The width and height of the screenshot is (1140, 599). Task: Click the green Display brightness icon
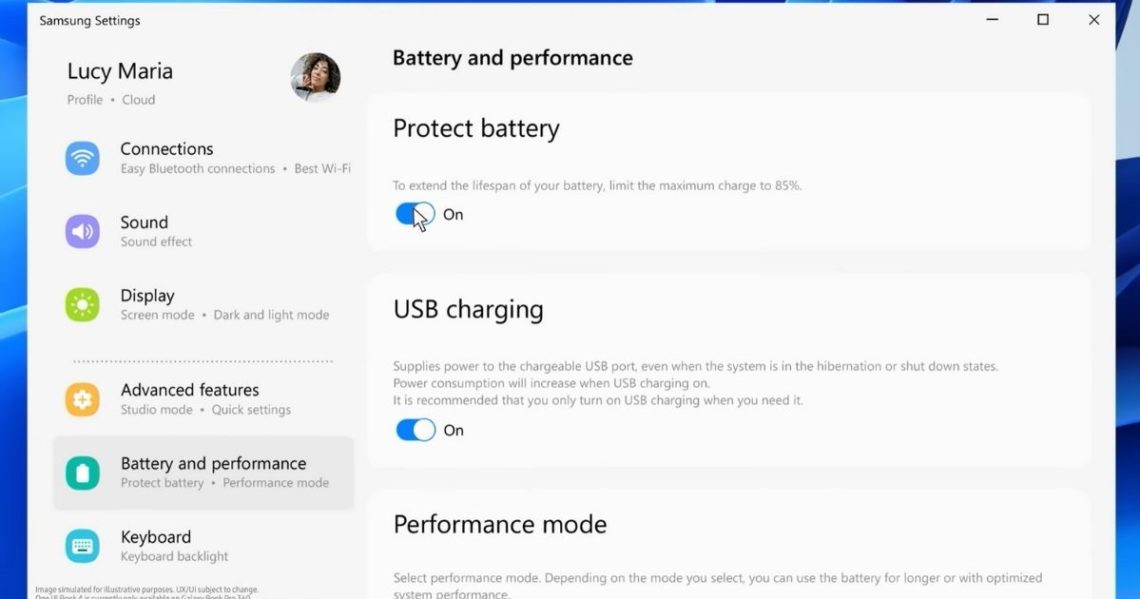[x=82, y=304]
